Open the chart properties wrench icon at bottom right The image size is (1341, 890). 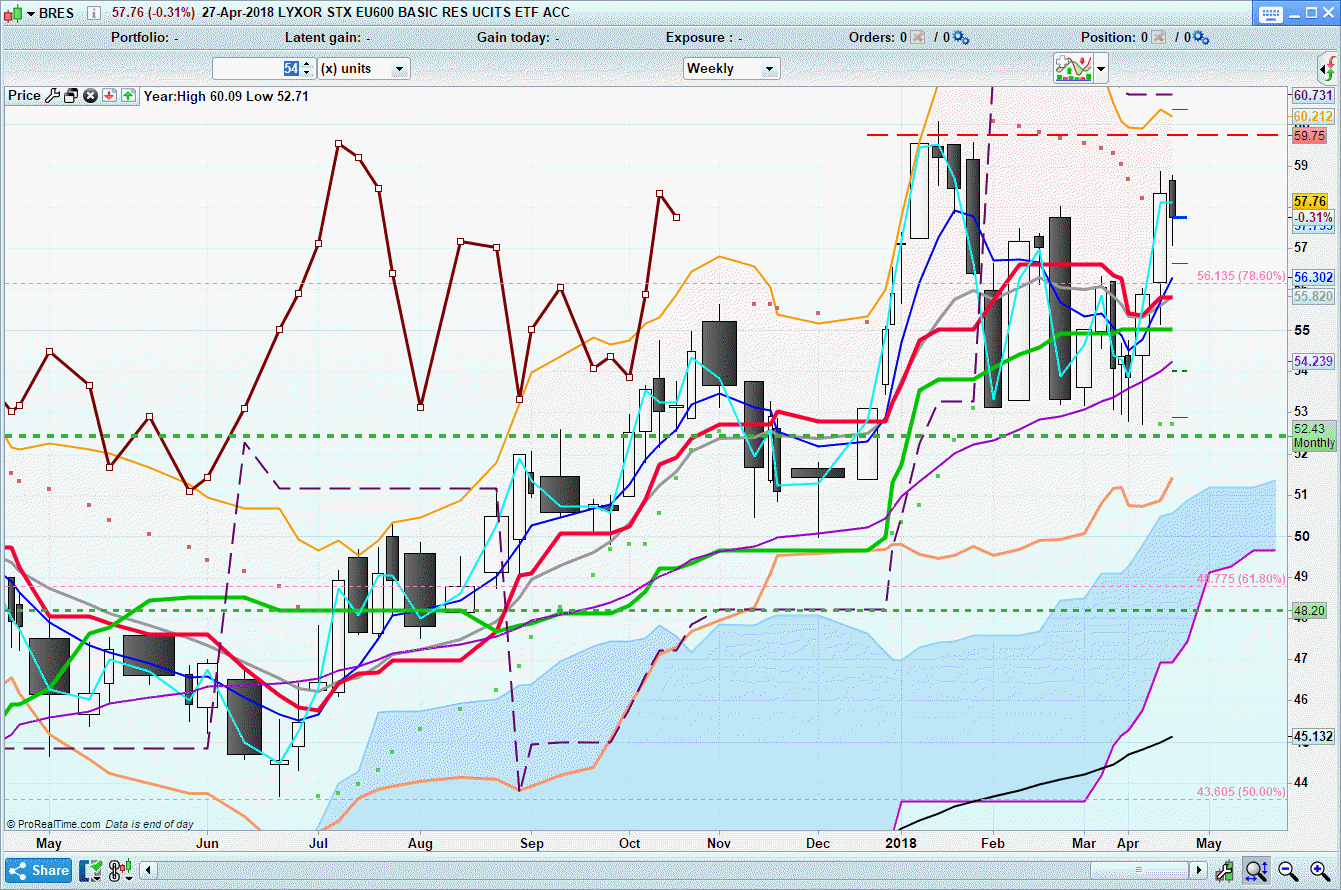1226,871
